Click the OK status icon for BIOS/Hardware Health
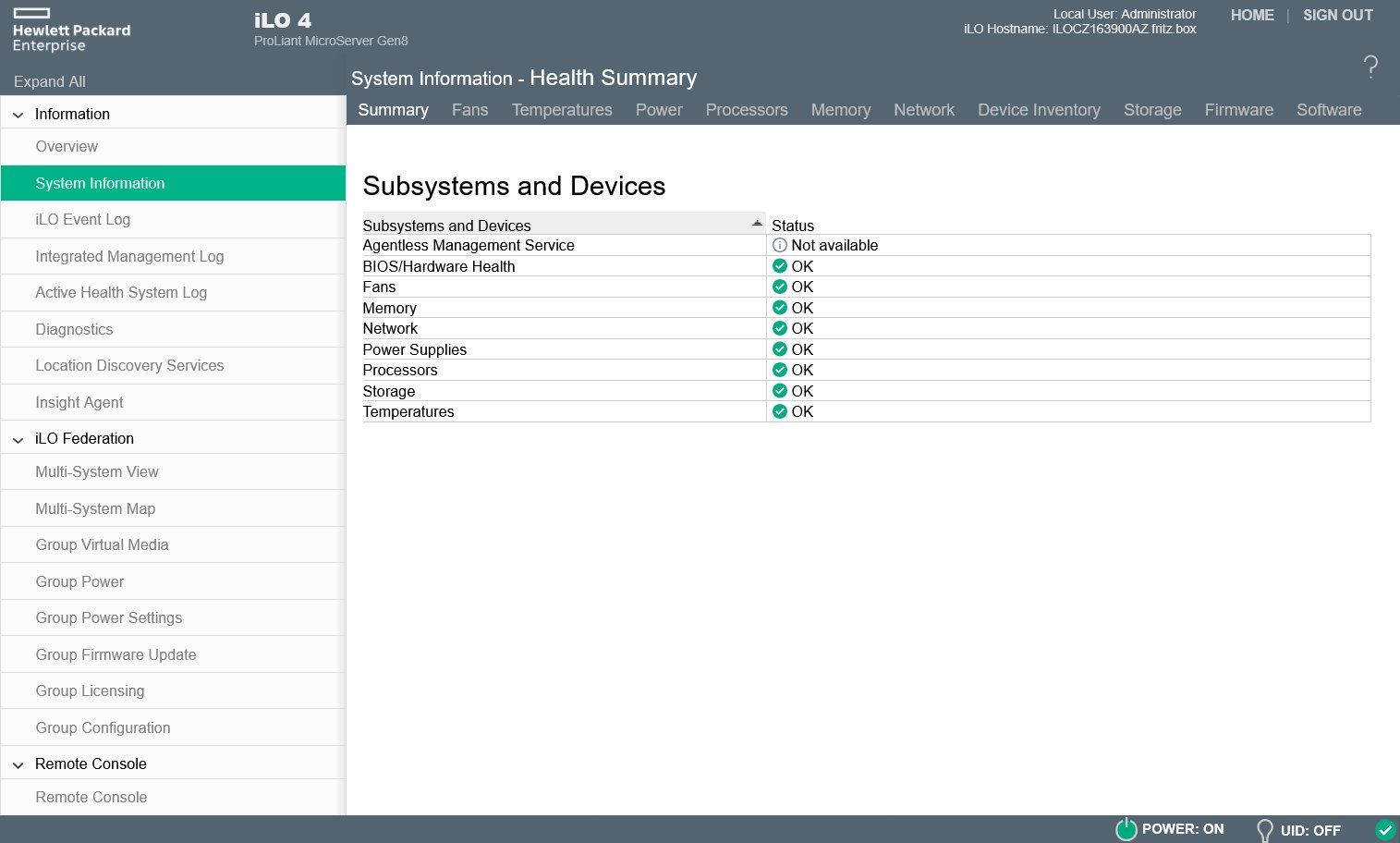The height and width of the screenshot is (843, 1400). (x=779, y=266)
